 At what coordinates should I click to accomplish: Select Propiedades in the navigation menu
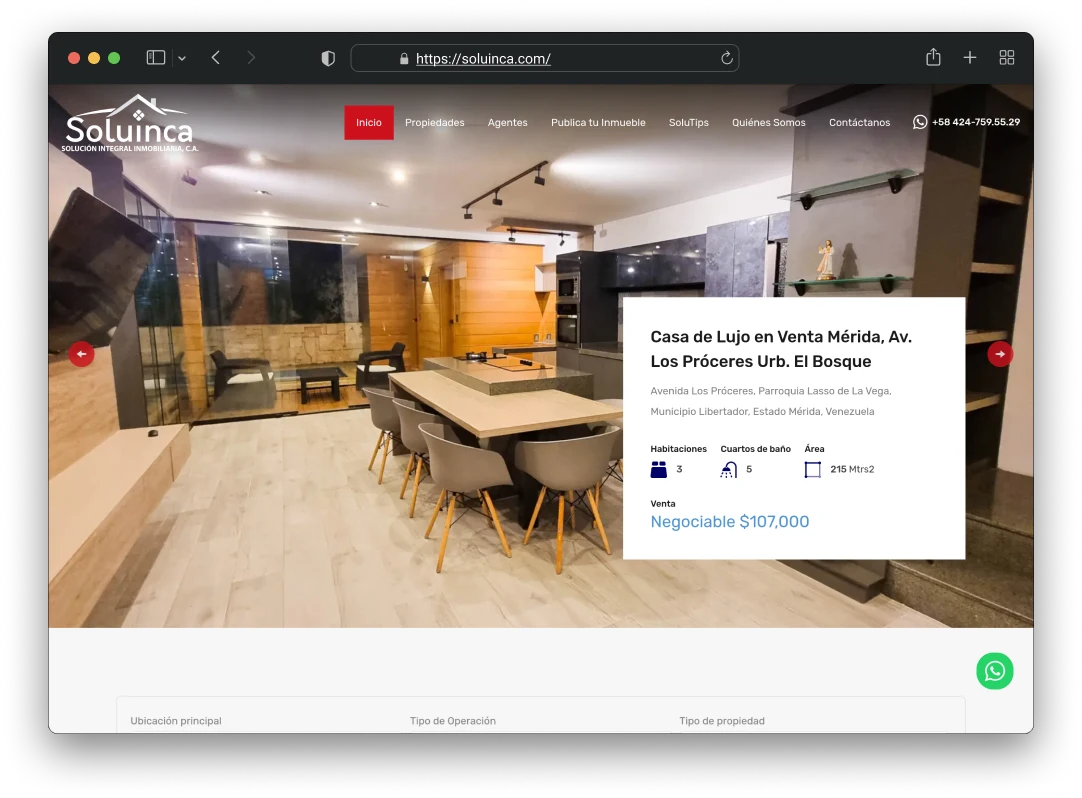coord(435,122)
